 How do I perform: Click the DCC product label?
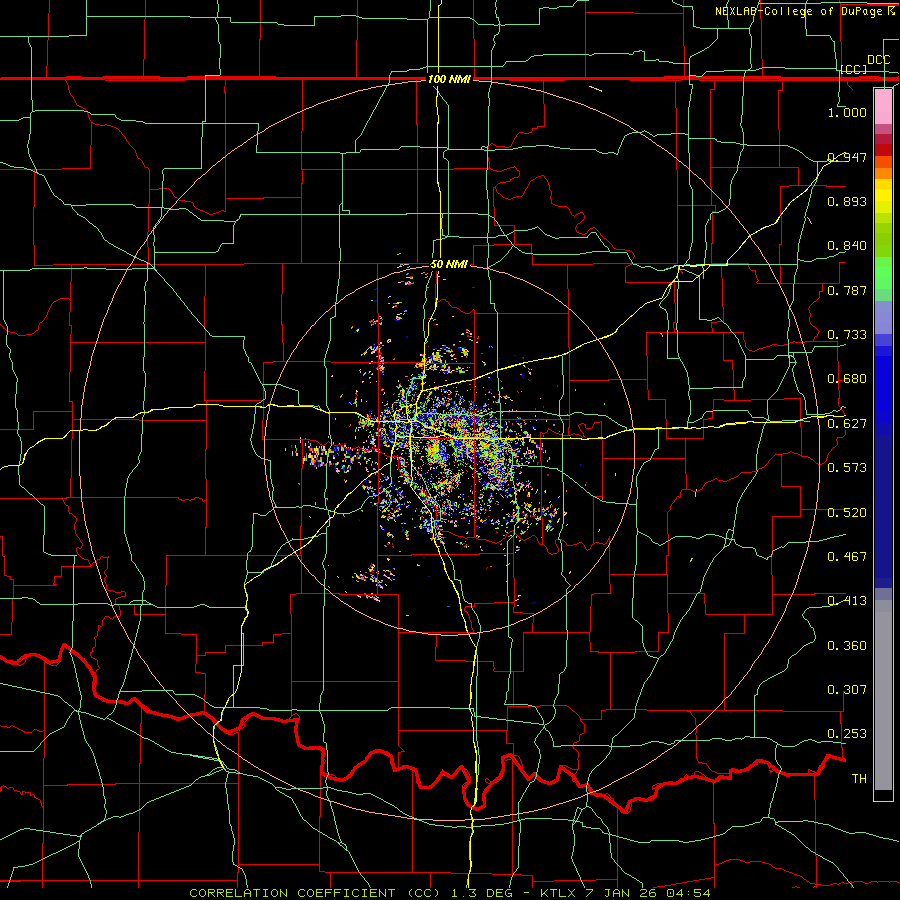pyautogui.click(x=878, y=60)
